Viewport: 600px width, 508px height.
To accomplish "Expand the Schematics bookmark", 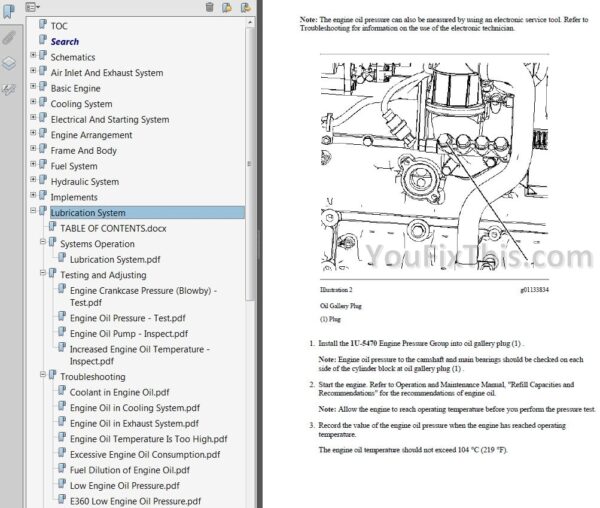I will [x=33, y=57].
